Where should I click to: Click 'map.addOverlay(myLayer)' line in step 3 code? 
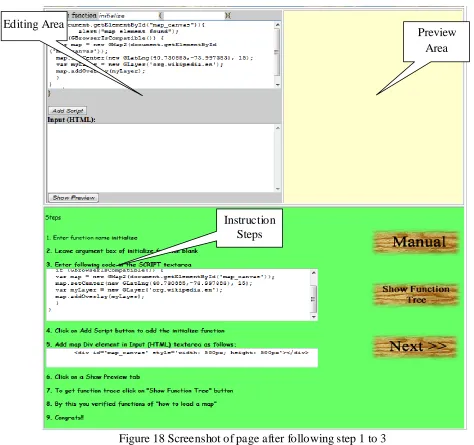point(99,296)
